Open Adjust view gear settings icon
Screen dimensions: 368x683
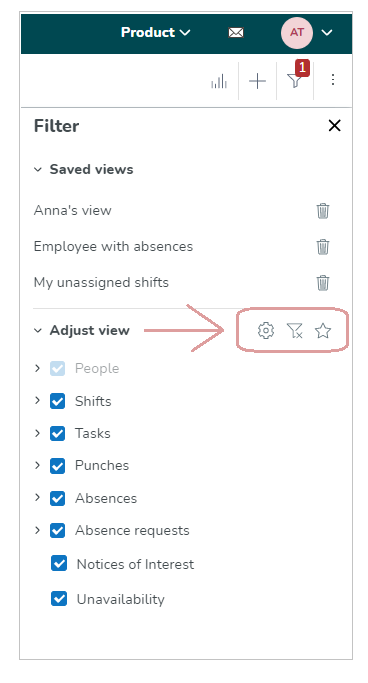(266, 331)
